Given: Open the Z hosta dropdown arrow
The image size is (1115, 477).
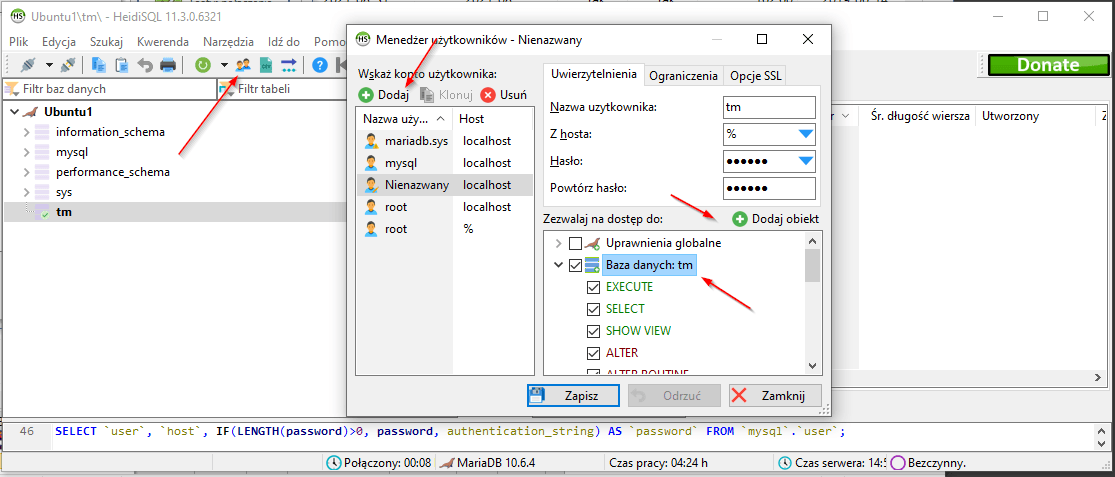Looking at the screenshot, I should coord(805,133).
